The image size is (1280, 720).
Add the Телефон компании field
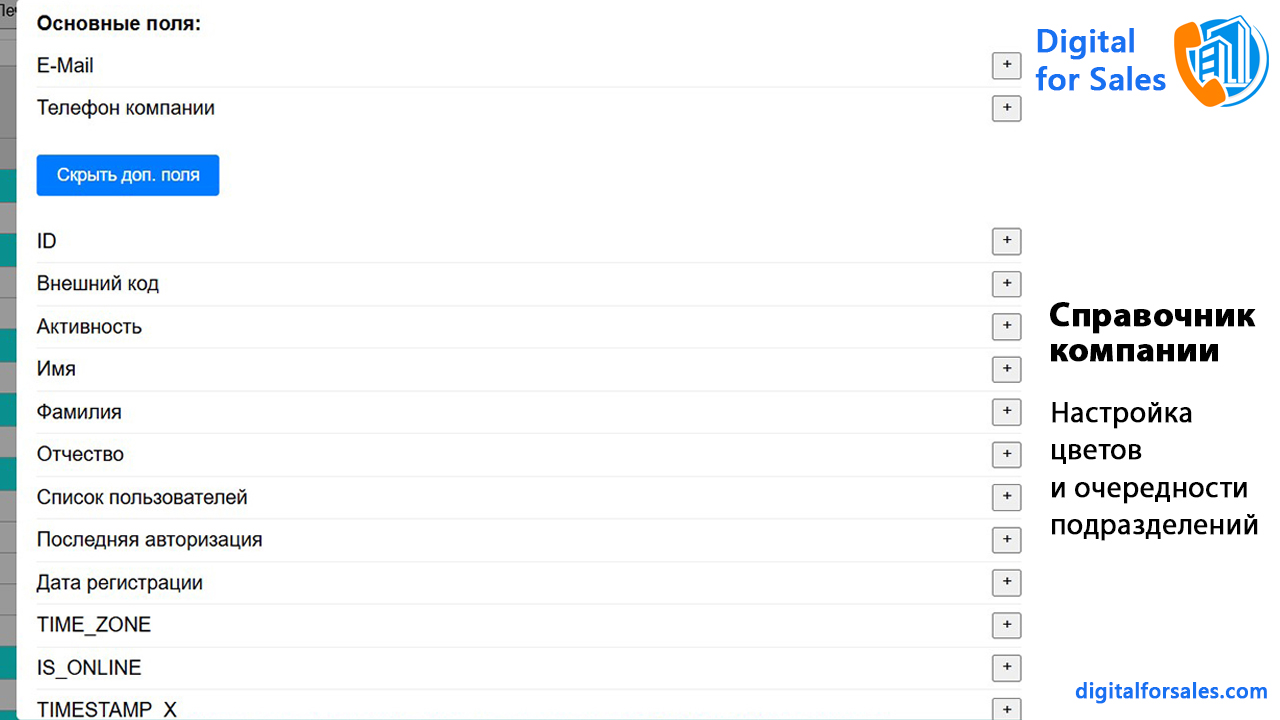point(1006,108)
